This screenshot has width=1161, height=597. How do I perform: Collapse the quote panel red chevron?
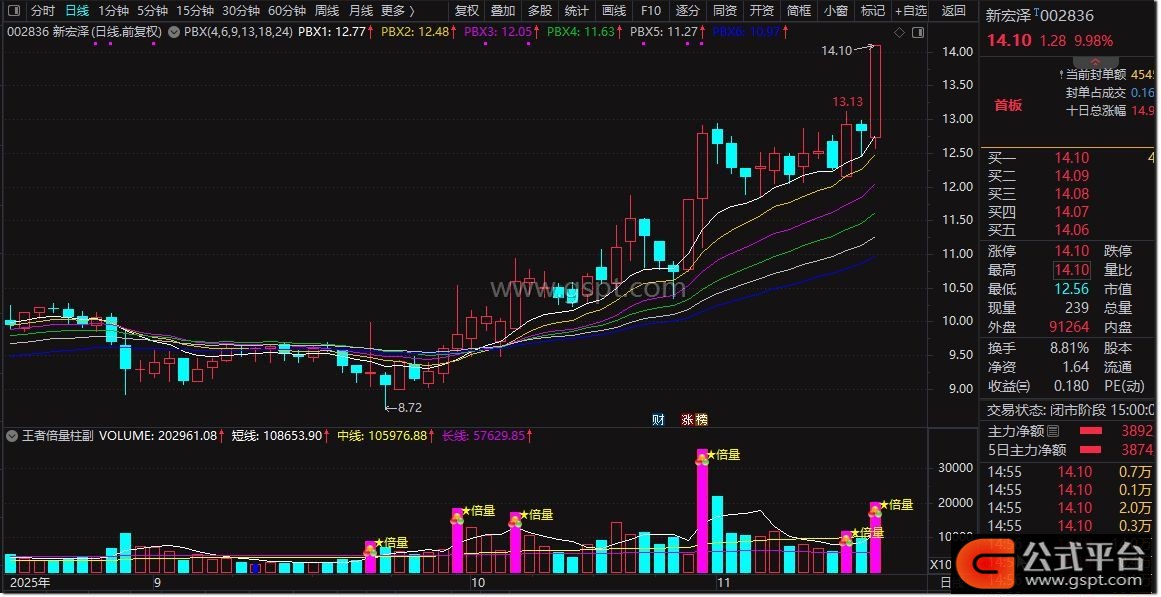pos(1095,62)
